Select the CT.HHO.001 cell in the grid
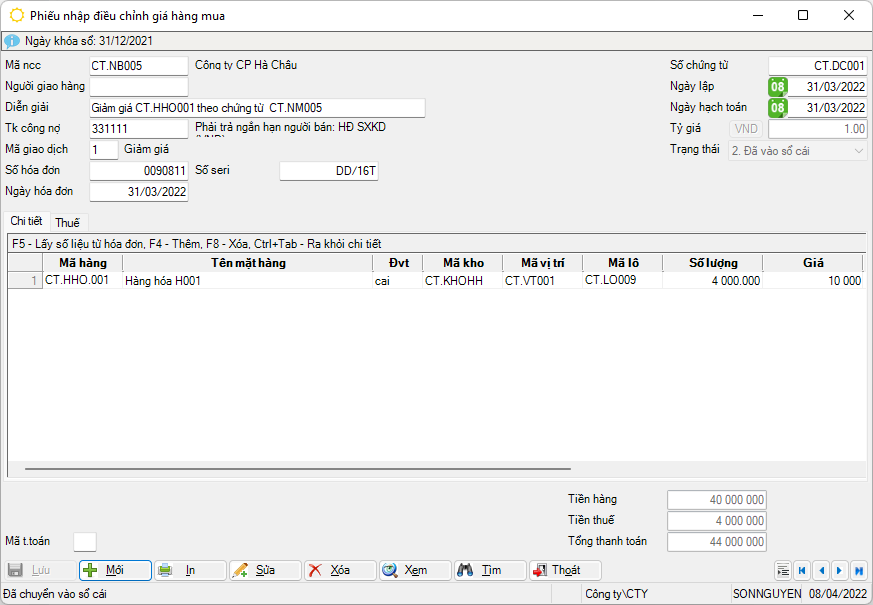873x605 pixels. (x=82, y=281)
